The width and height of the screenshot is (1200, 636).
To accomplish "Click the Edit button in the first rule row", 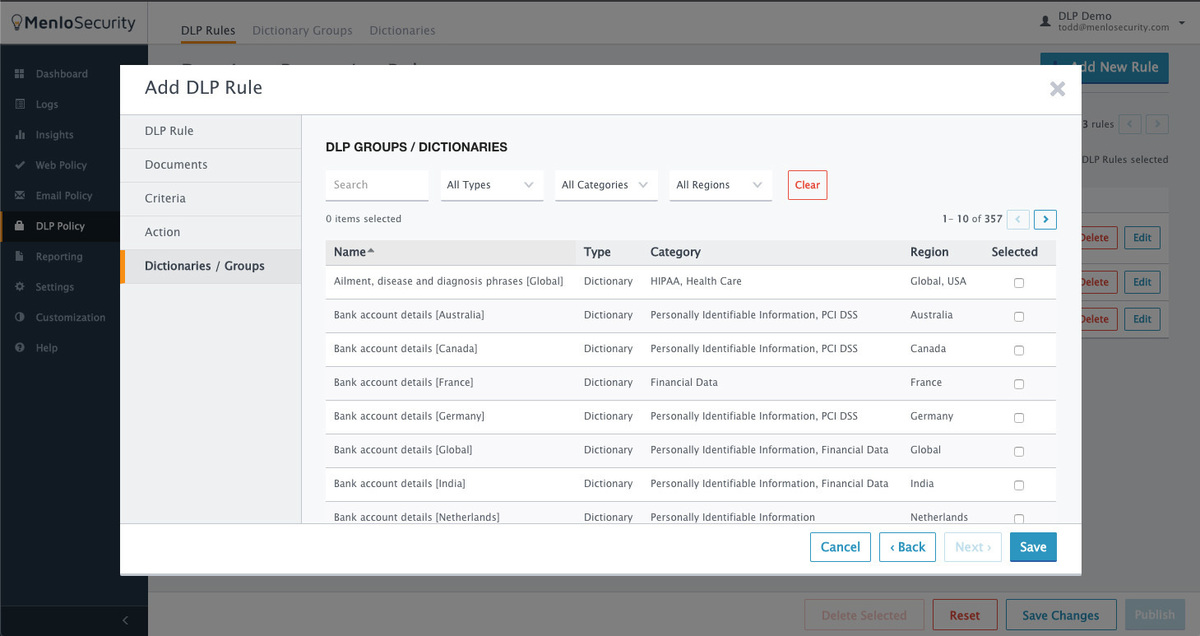I will (1142, 238).
